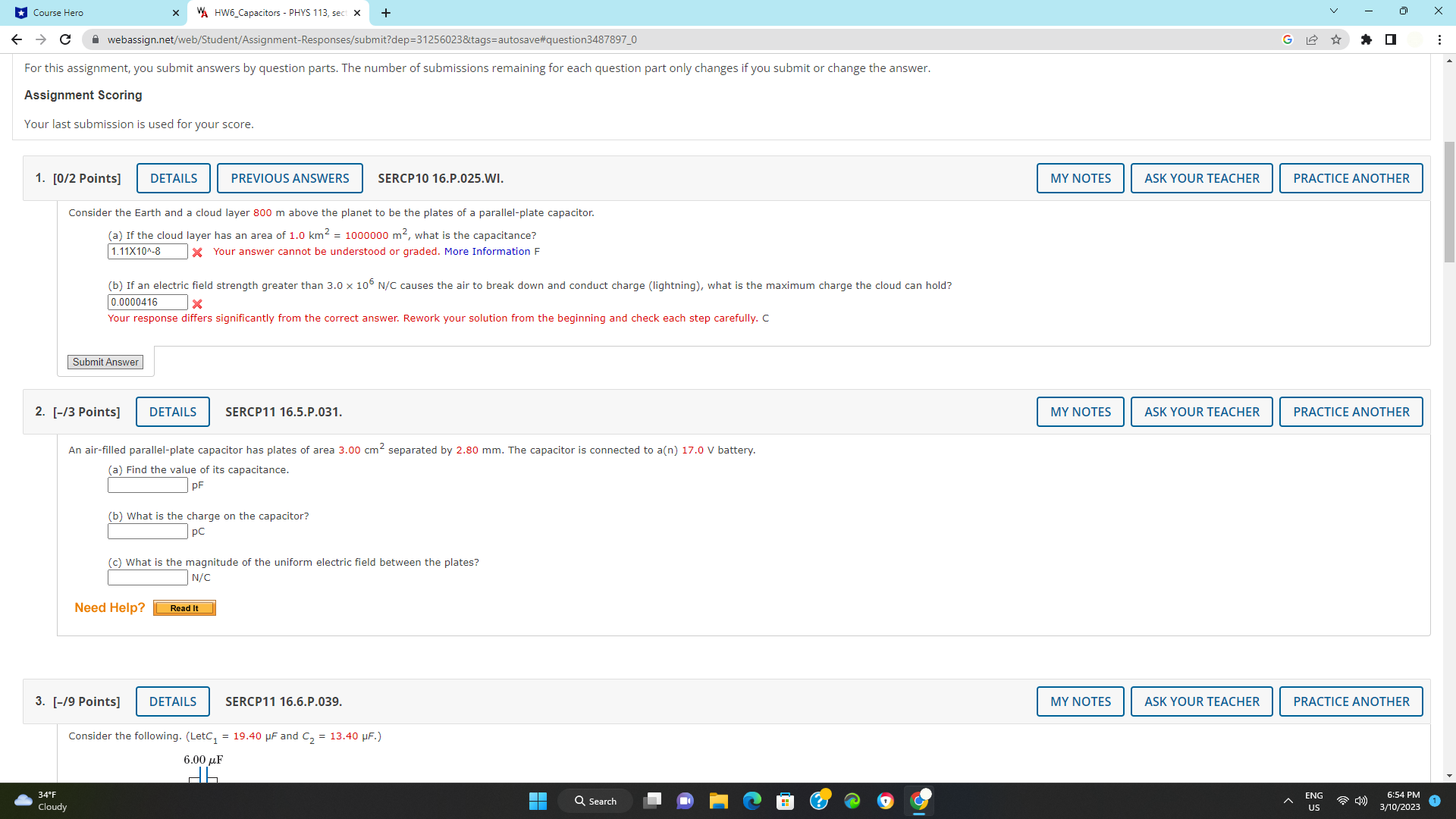Open File Explorer from the taskbar
The height and width of the screenshot is (819, 1456).
(x=718, y=801)
